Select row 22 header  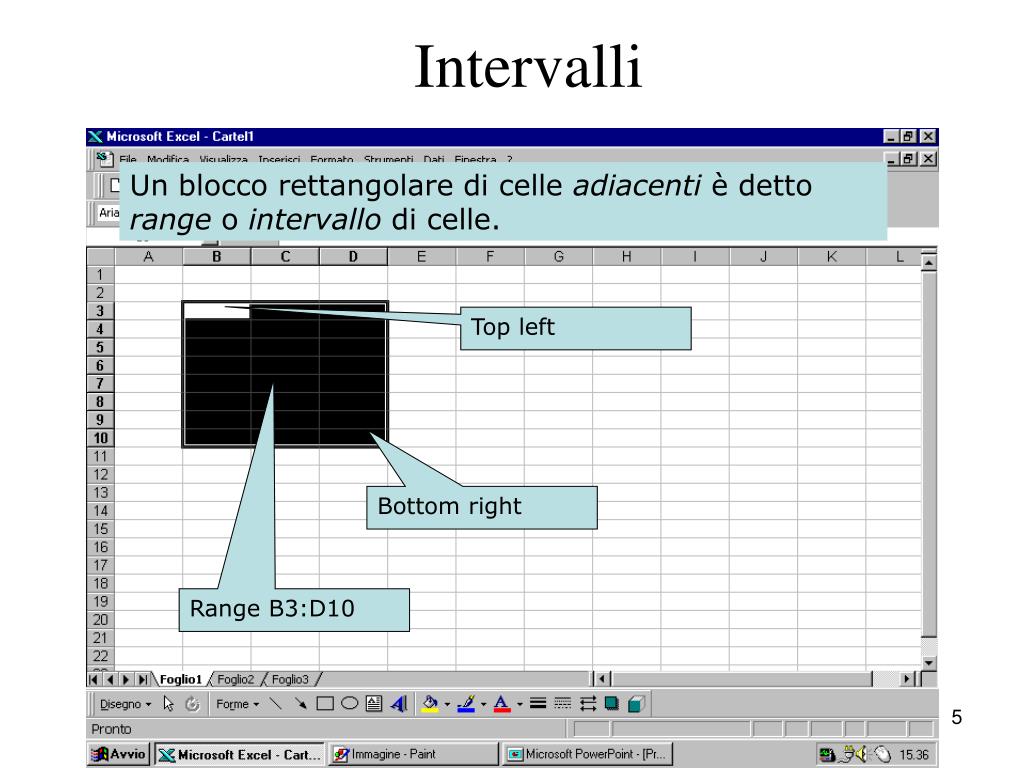click(101, 656)
